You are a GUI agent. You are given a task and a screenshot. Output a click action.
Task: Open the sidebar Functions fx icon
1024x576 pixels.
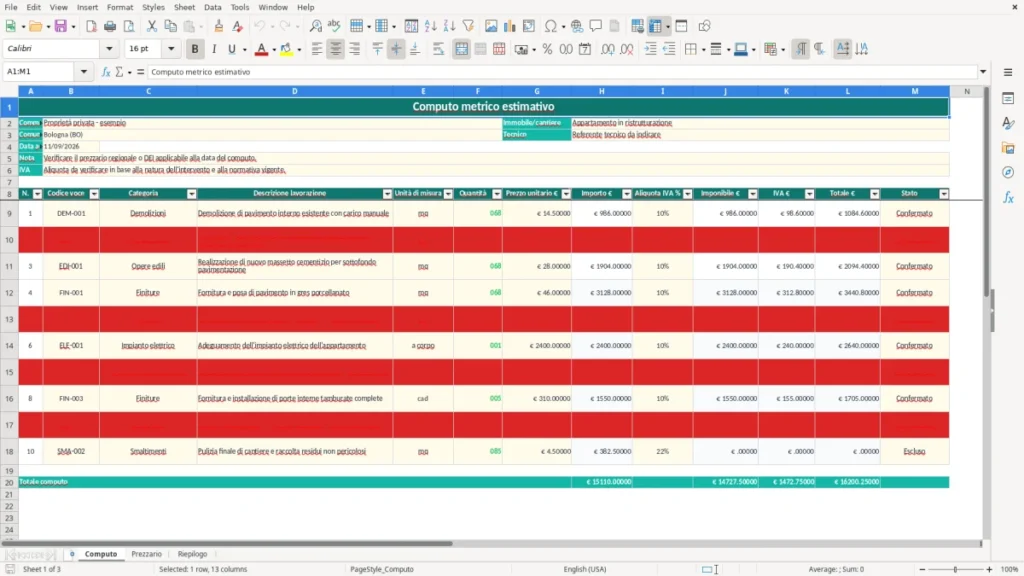pyautogui.click(x=1008, y=197)
